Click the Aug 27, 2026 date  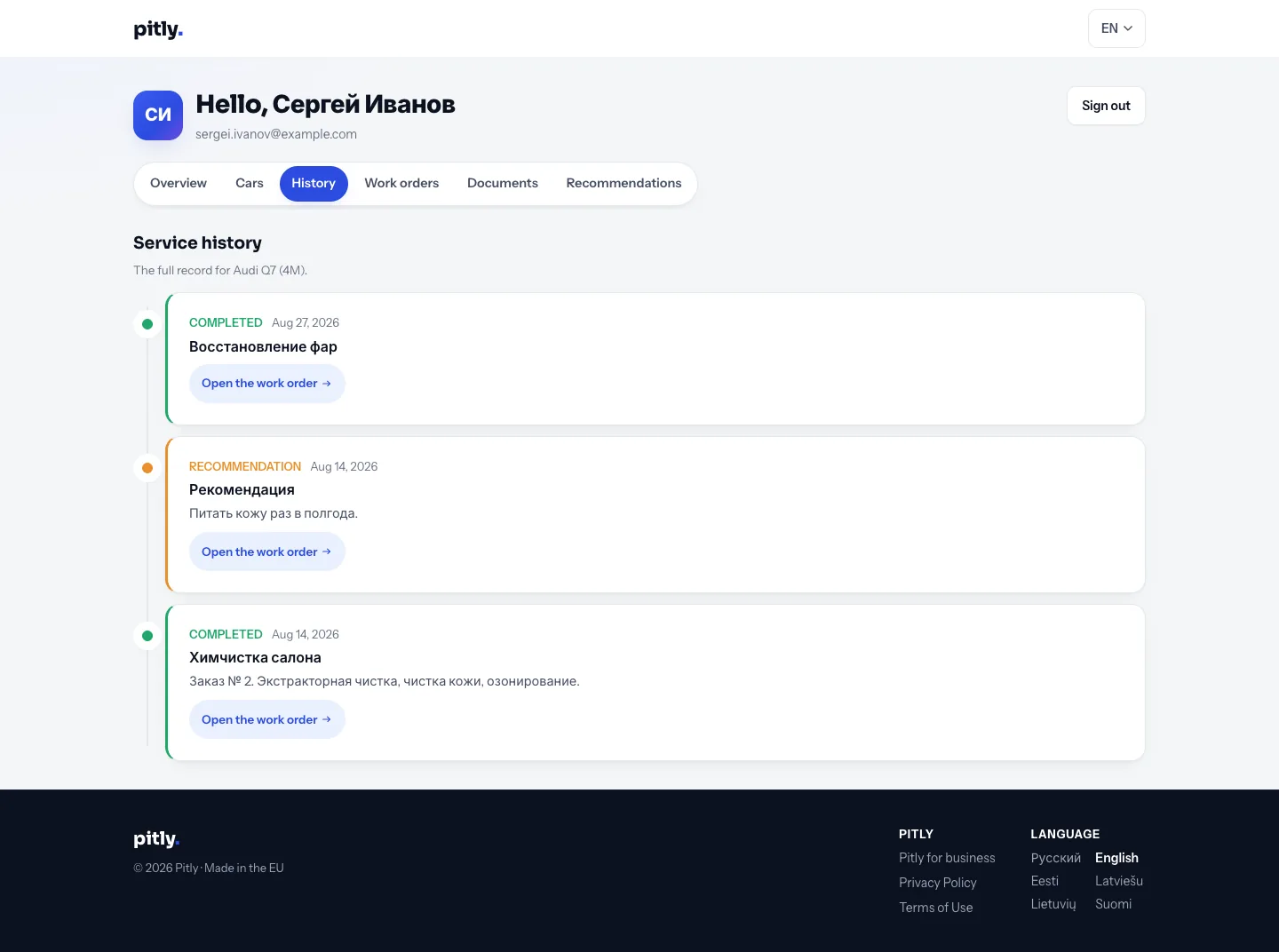[x=306, y=322]
